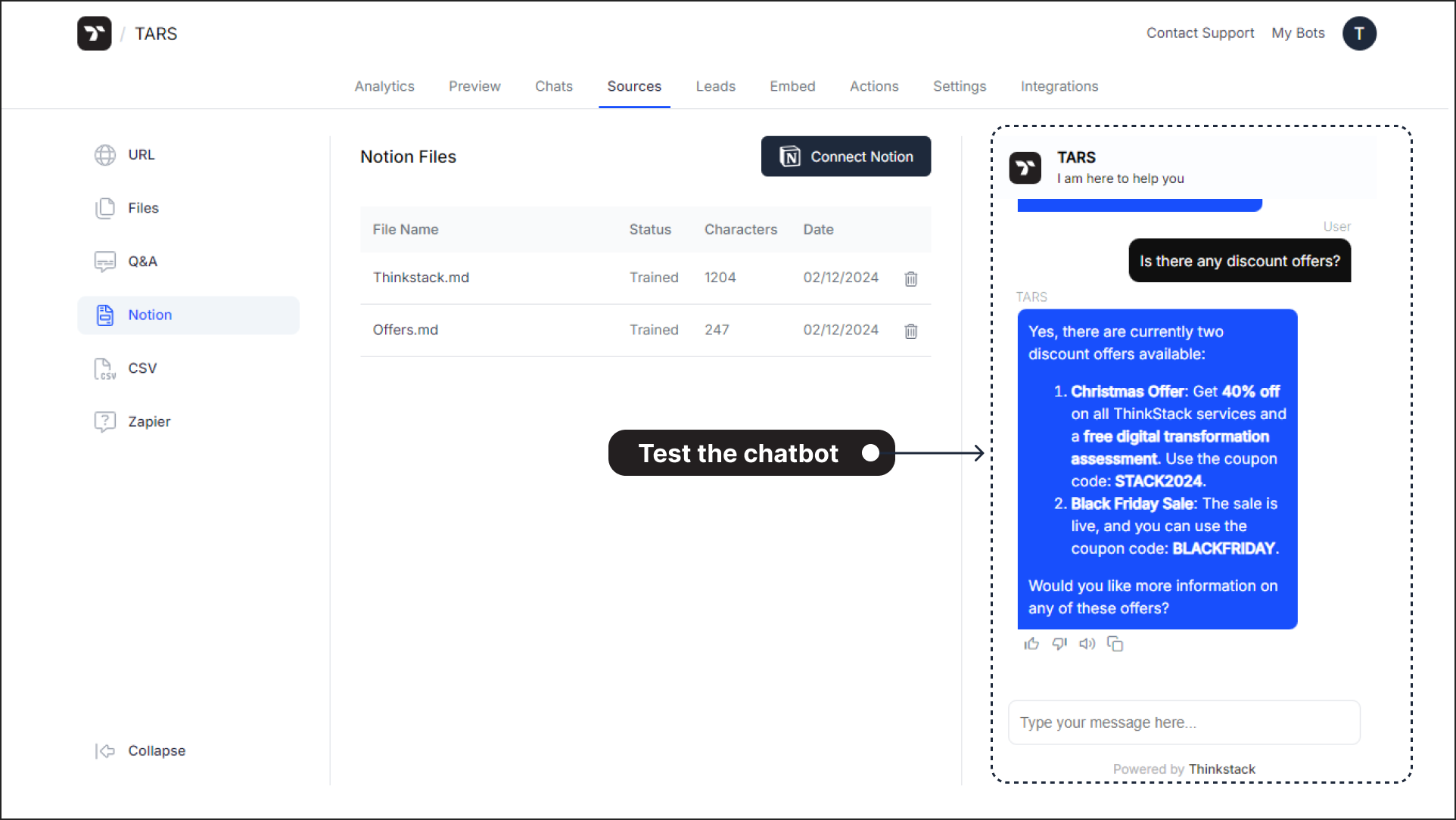
Task: Focus the Type your message here field
Action: point(1184,722)
